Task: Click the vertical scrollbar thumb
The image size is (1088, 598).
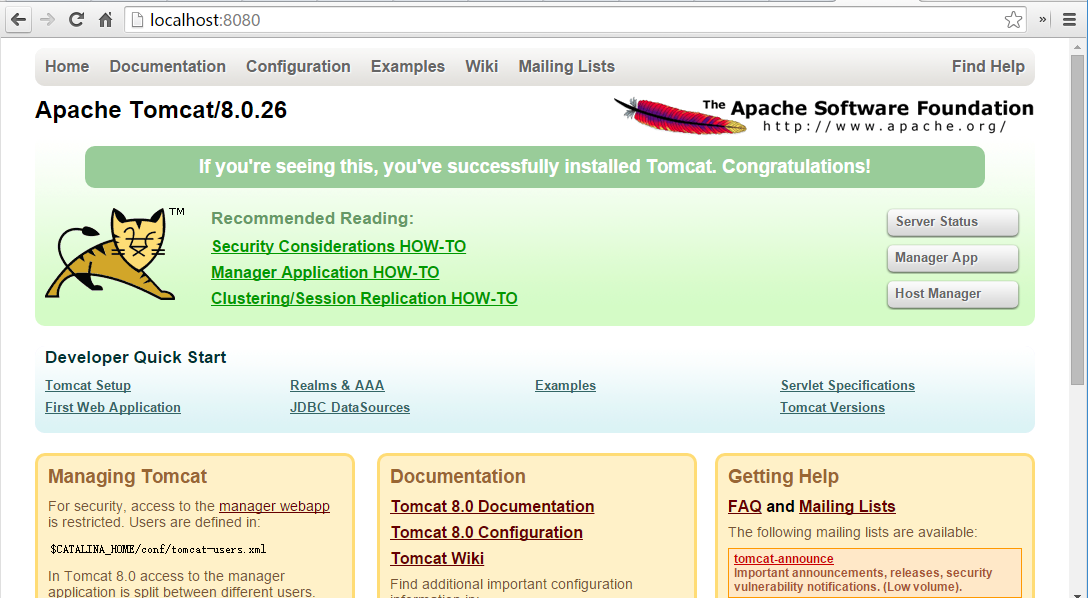Action: tap(1077, 220)
